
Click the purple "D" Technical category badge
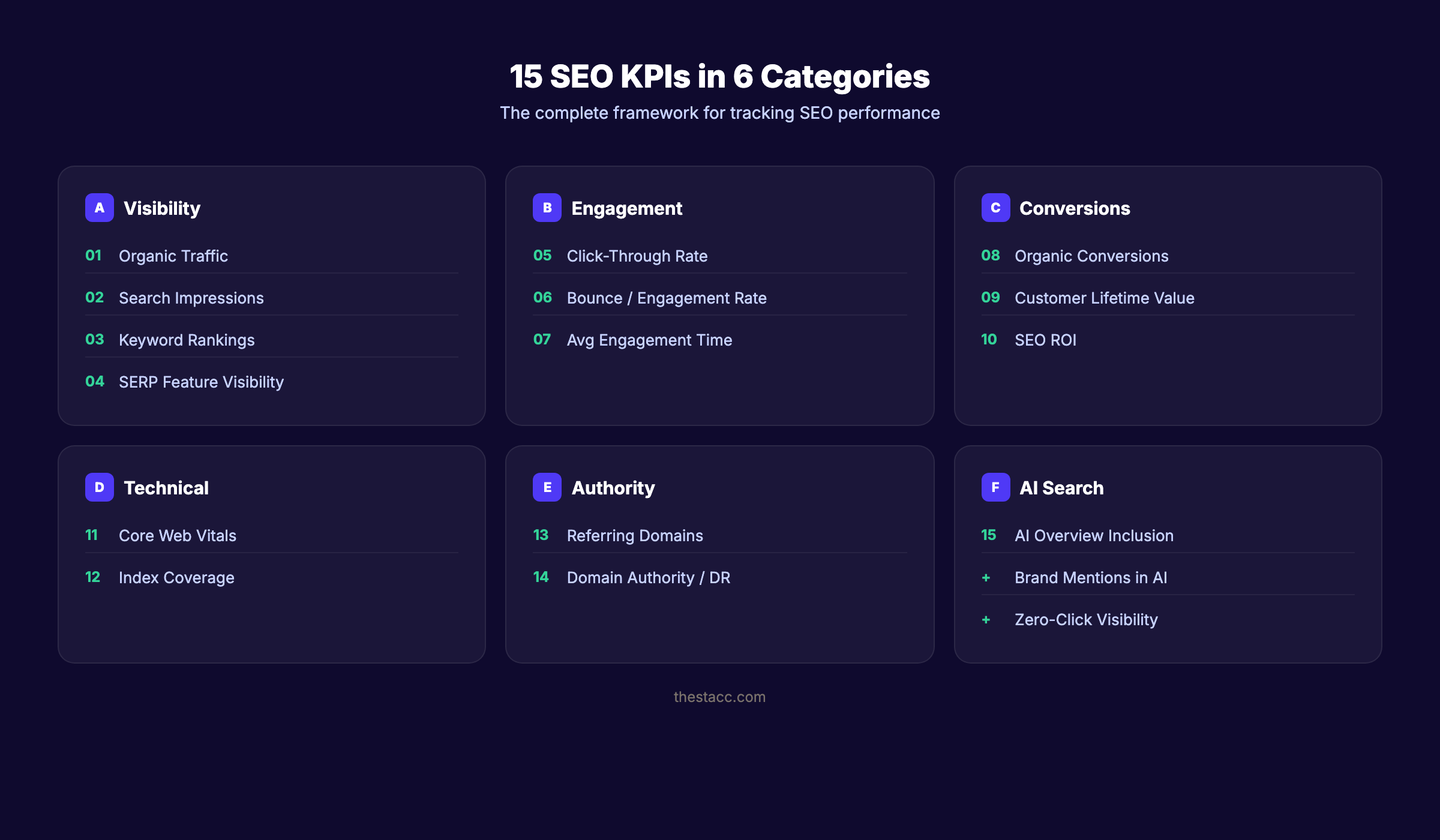[100, 487]
